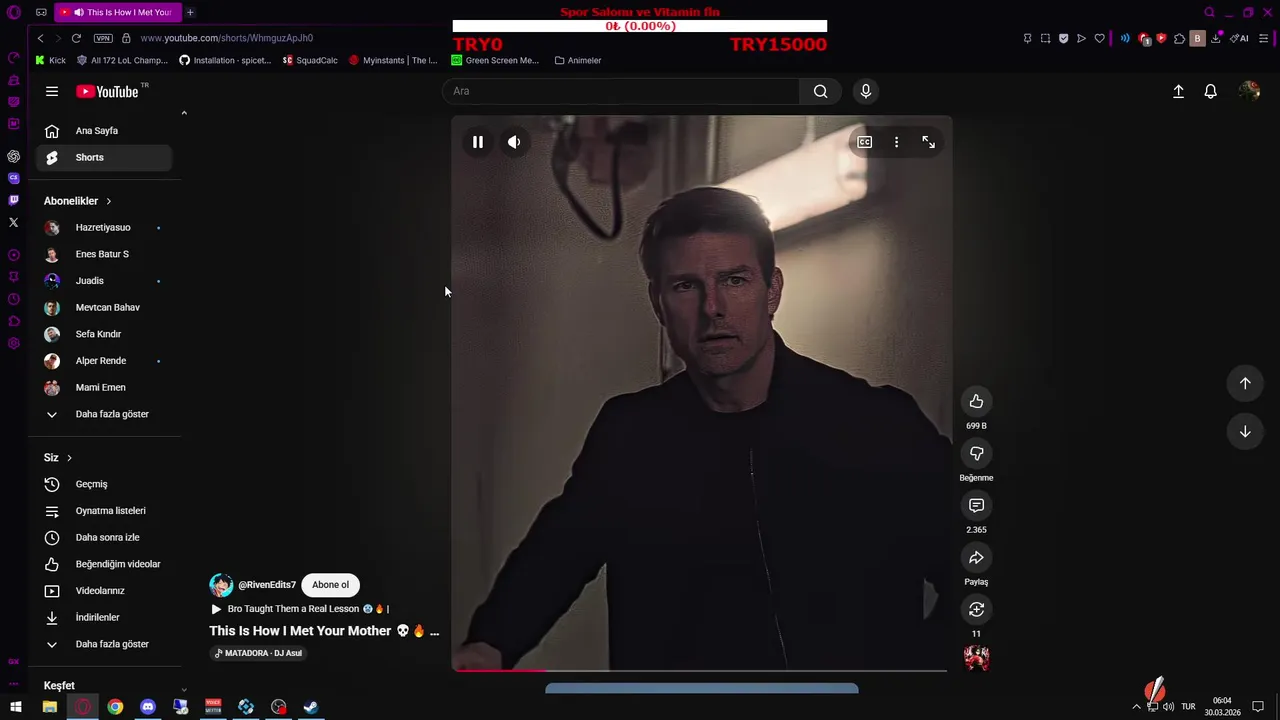Viewport: 1280px width, 720px height.
Task: Open SquadCalc bookmark
Action: [x=310, y=60]
